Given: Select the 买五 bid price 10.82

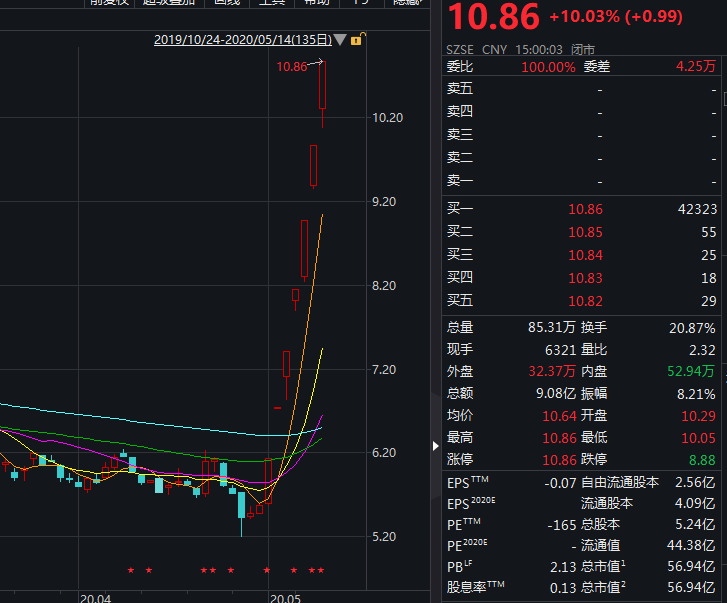Looking at the screenshot, I should [585, 301].
